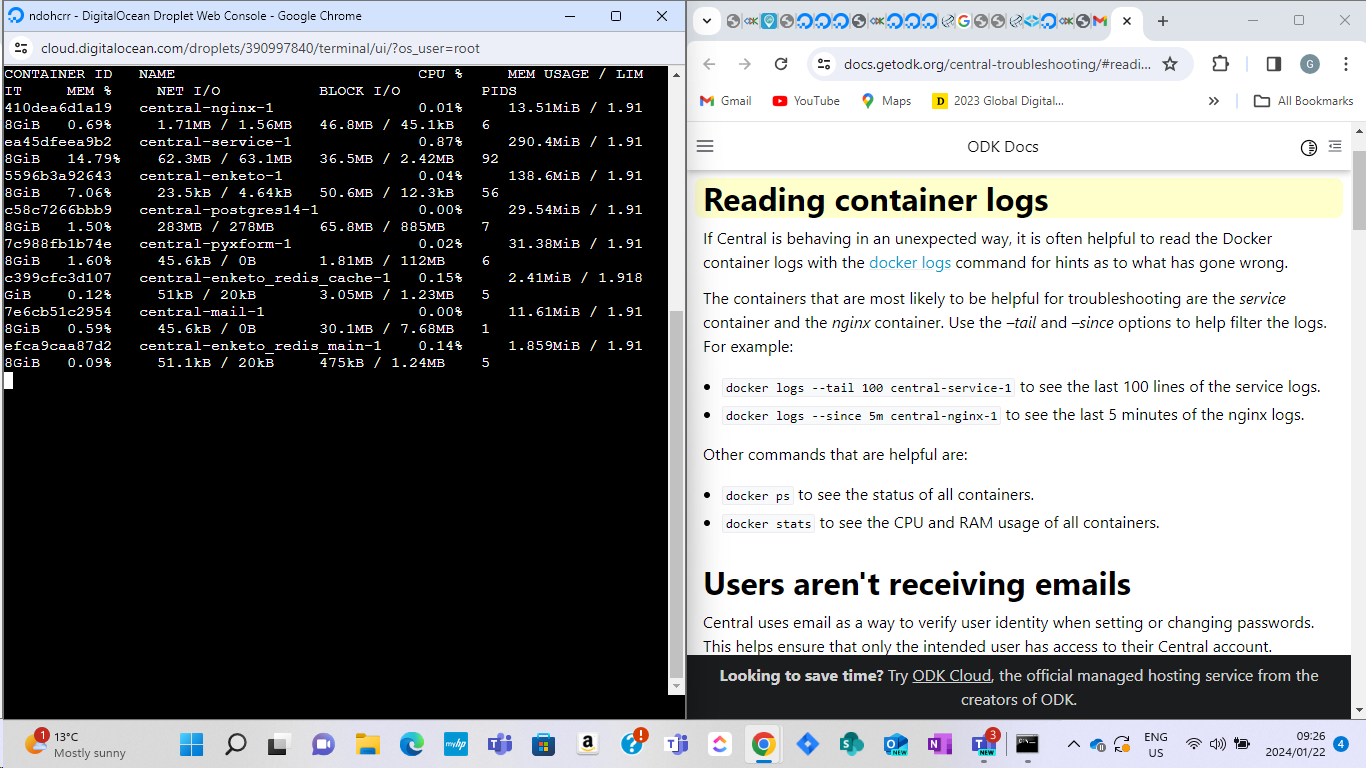Show hidden system tray icons chevron
This screenshot has width=1366, height=768.
click(1074, 744)
